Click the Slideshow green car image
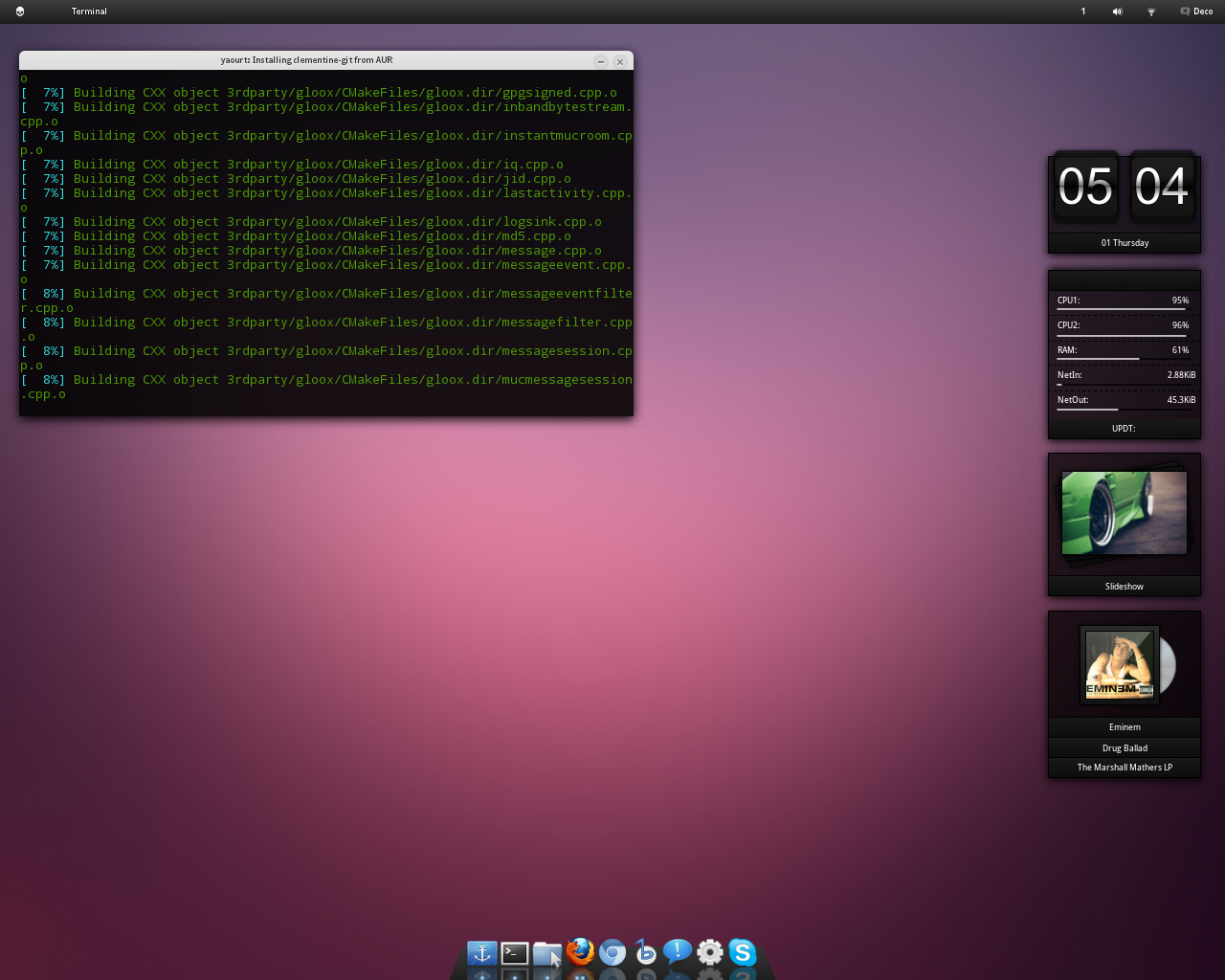This screenshot has width=1225, height=980. (1125, 513)
